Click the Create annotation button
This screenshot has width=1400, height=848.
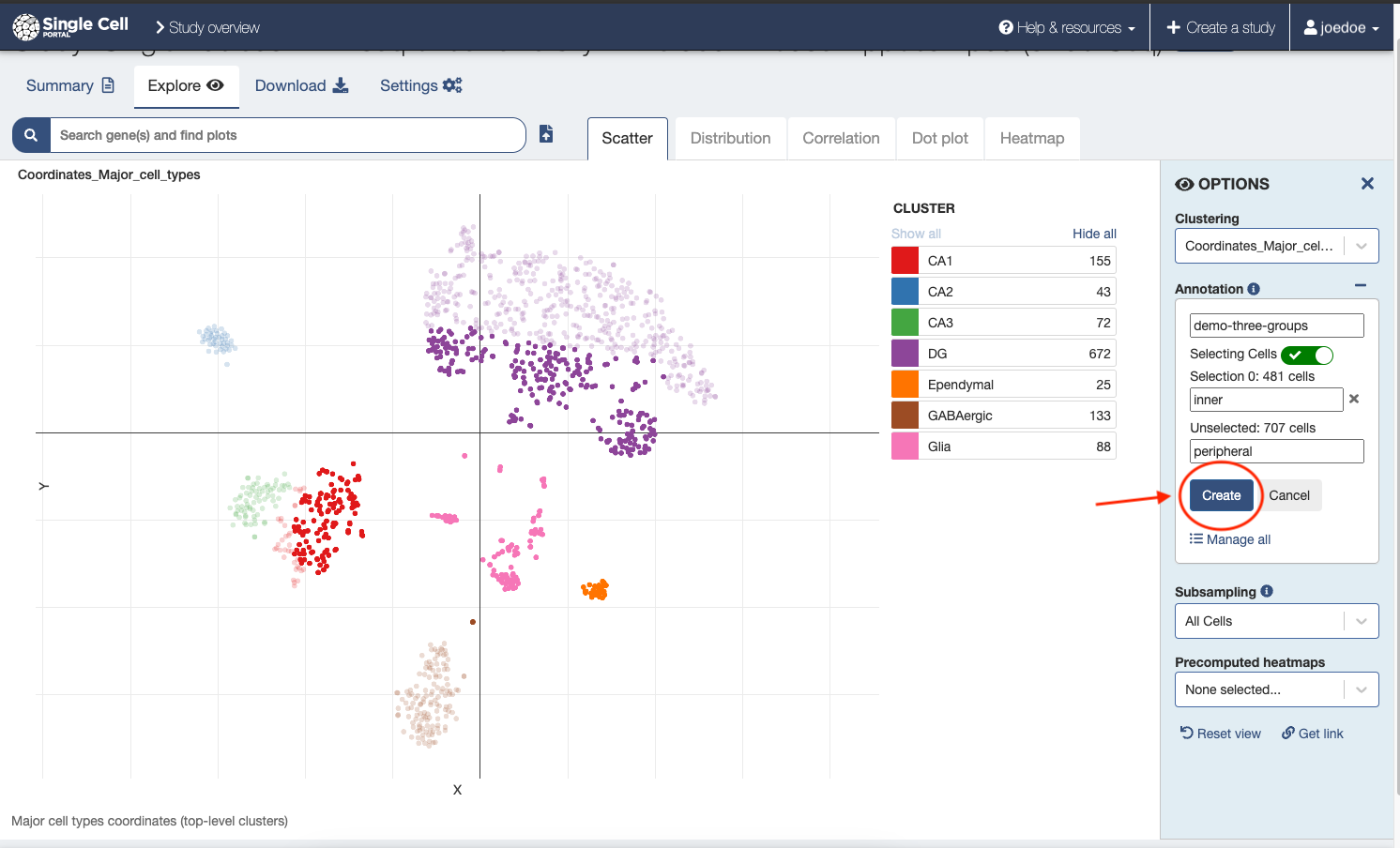point(1221,495)
